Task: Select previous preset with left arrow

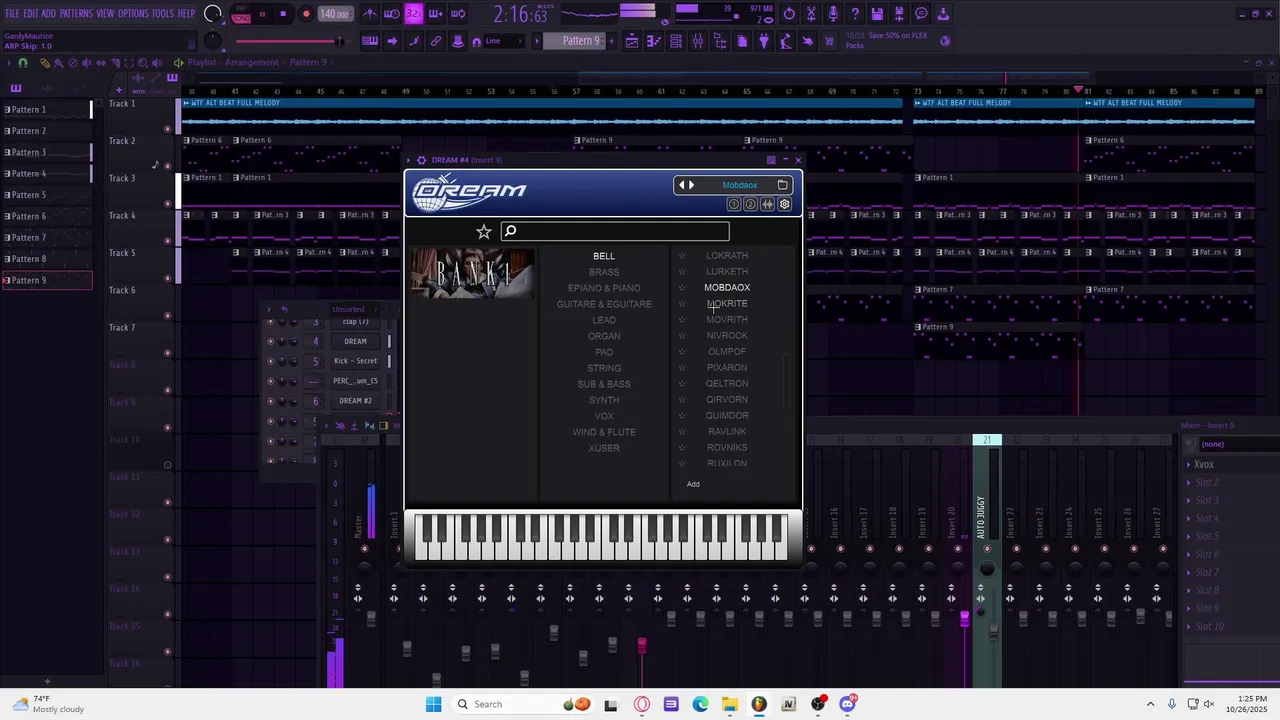Action: 682,185
